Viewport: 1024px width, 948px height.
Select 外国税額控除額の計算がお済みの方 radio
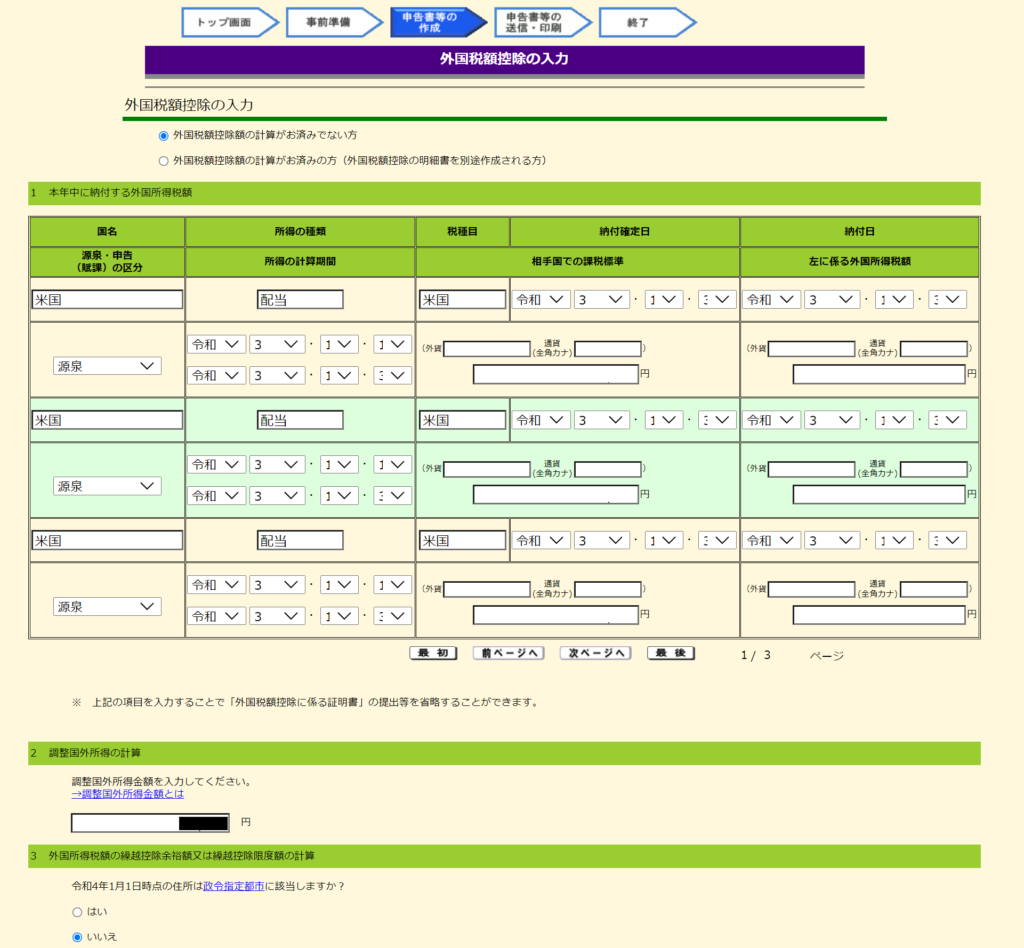[x=163, y=161]
